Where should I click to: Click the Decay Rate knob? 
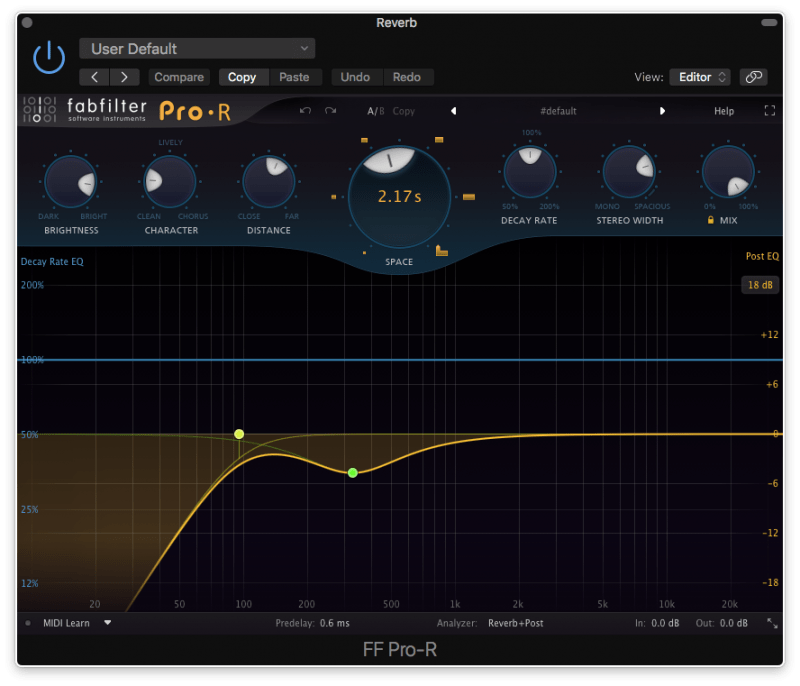point(530,172)
